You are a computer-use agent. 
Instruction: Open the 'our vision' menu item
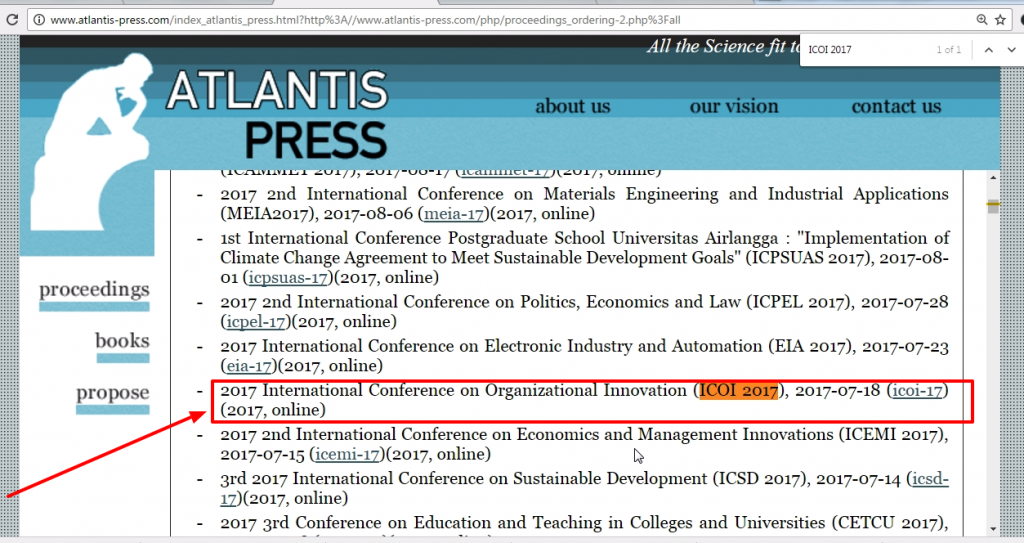(x=733, y=107)
